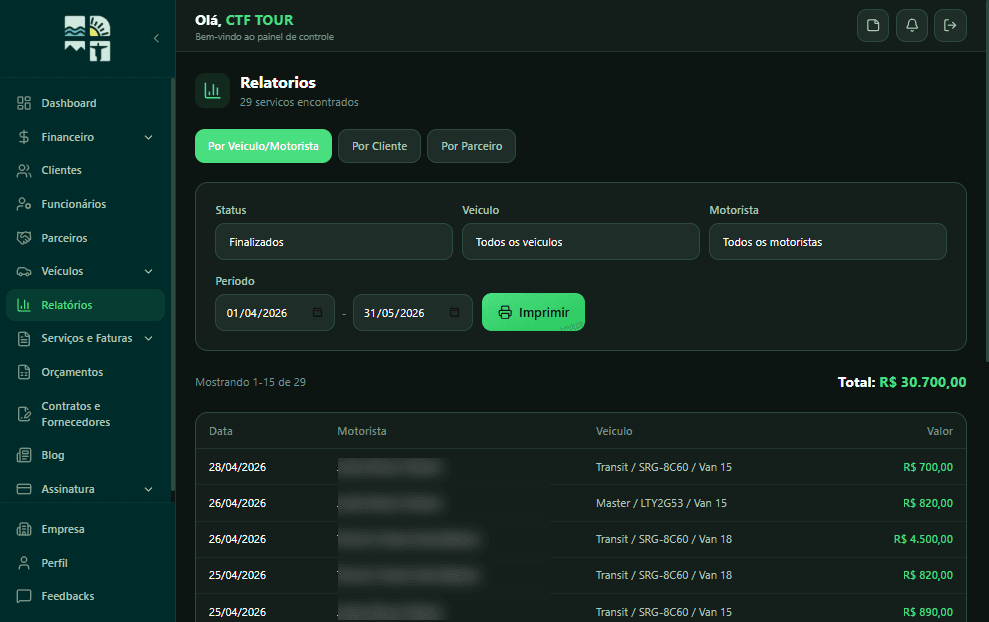
Task: Switch to the Por Parceiro tab
Action: [471, 146]
